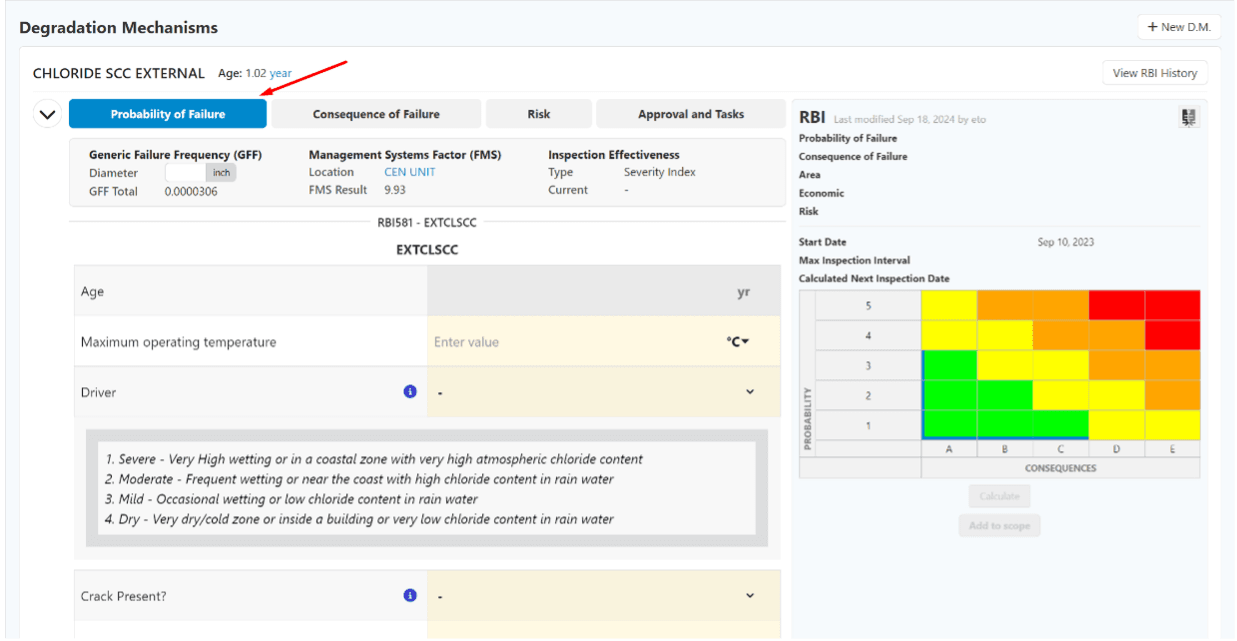Select the Probability of Failure tab
The width and height of the screenshot is (1237, 641).
click(168, 114)
